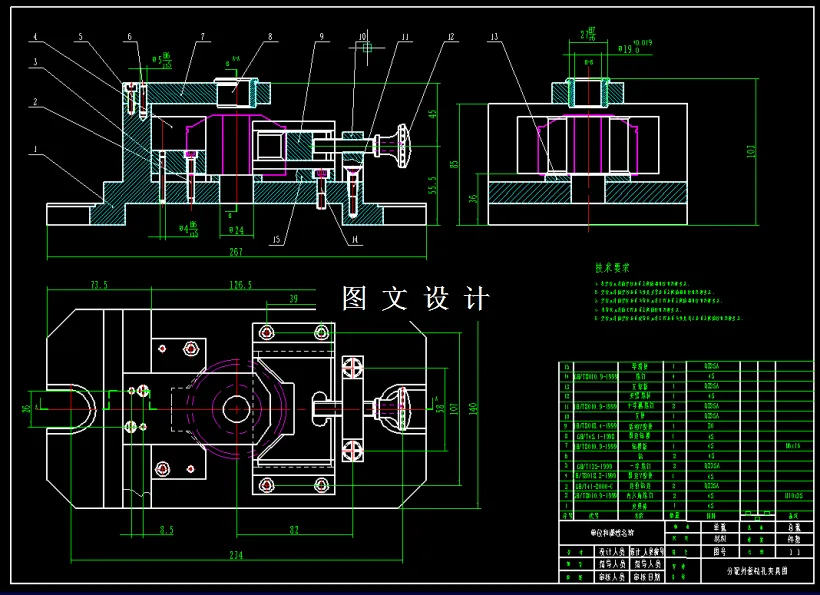Click the 73.5 dimension text
This screenshot has width=820, height=595.
(99, 285)
